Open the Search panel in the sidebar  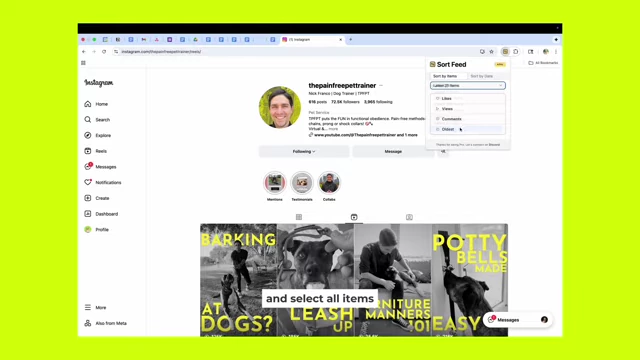[97, 120]
